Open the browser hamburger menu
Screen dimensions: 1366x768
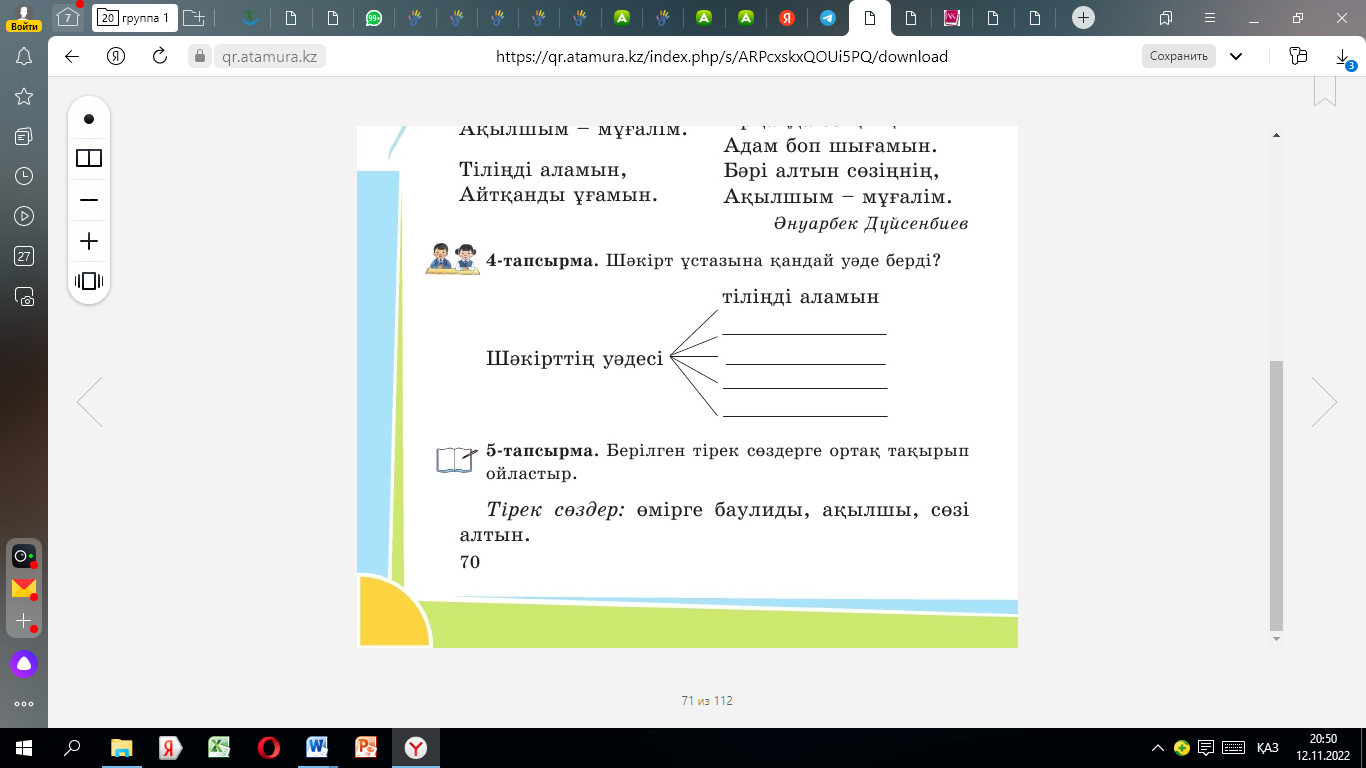1209,17
